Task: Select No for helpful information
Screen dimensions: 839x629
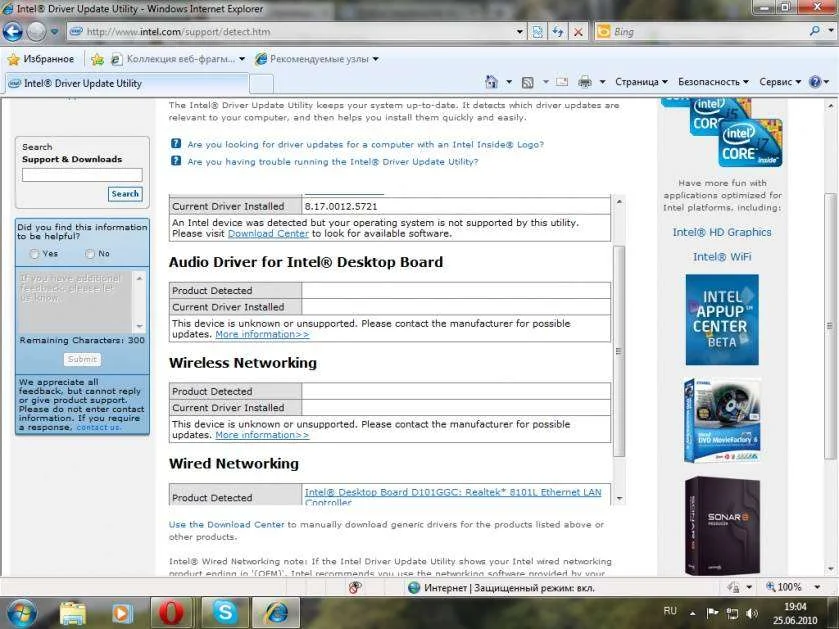Action: tap(90, 254)
